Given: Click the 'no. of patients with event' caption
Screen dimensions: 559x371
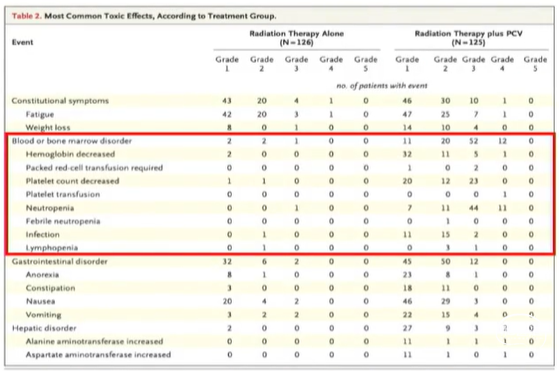Looking at the screenshot, I should pyautogui.click(x=382, y=86).
